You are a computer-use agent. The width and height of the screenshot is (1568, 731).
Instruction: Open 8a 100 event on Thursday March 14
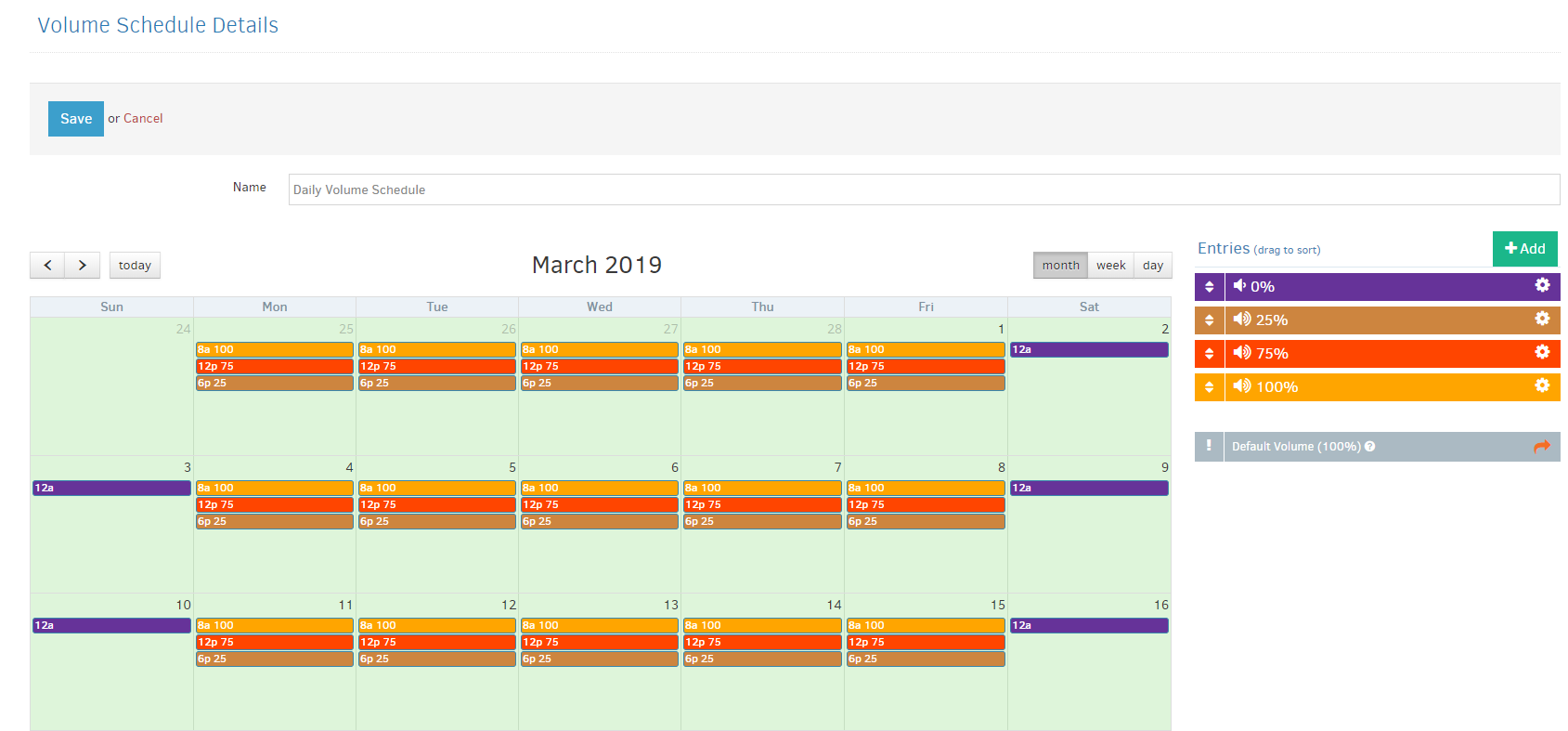[762, 626]
